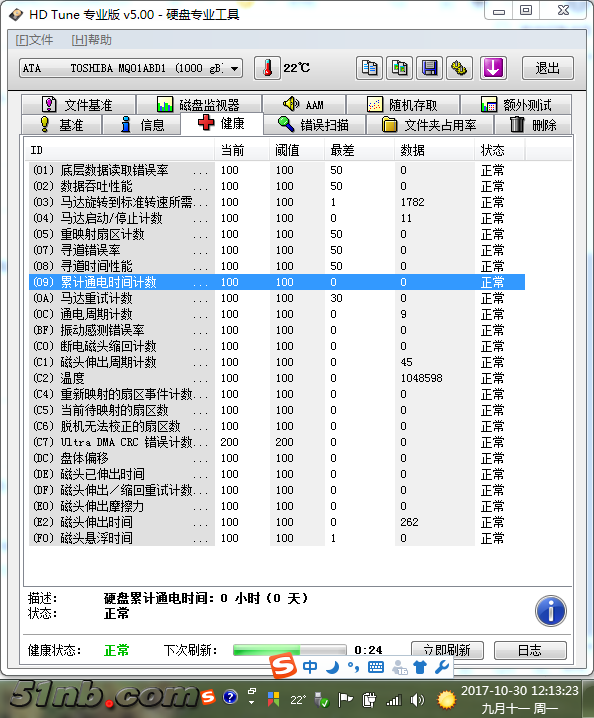Click the Sogou S icon in the taskbar
This screenshot has width=594, height=718.
(208, 697)
